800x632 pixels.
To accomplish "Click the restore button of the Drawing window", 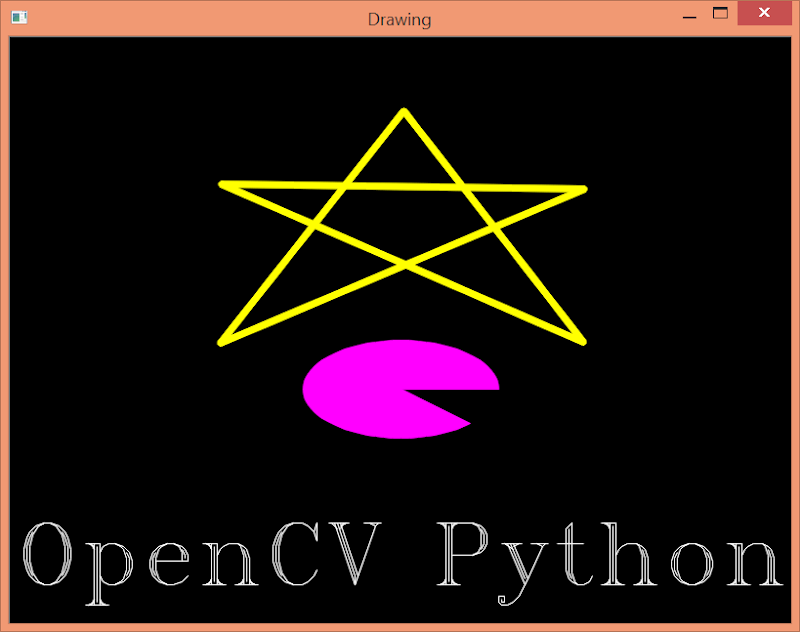I will [x=722, y=14].
